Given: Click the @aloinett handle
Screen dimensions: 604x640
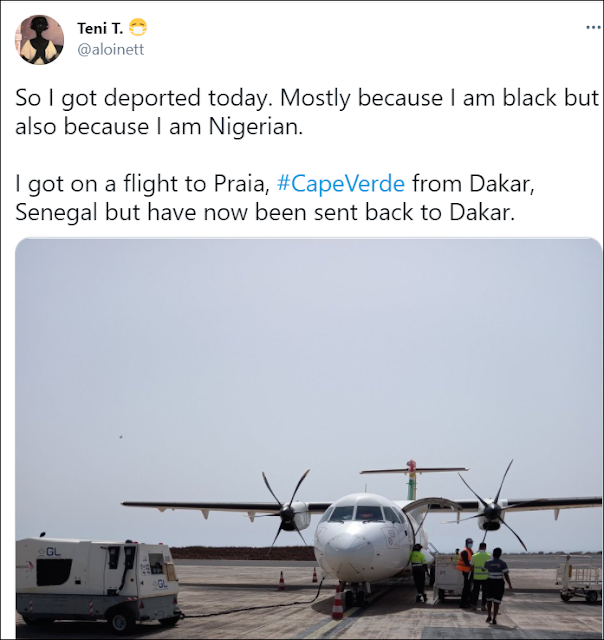Looking at the screenshot, I should (111, 49).
